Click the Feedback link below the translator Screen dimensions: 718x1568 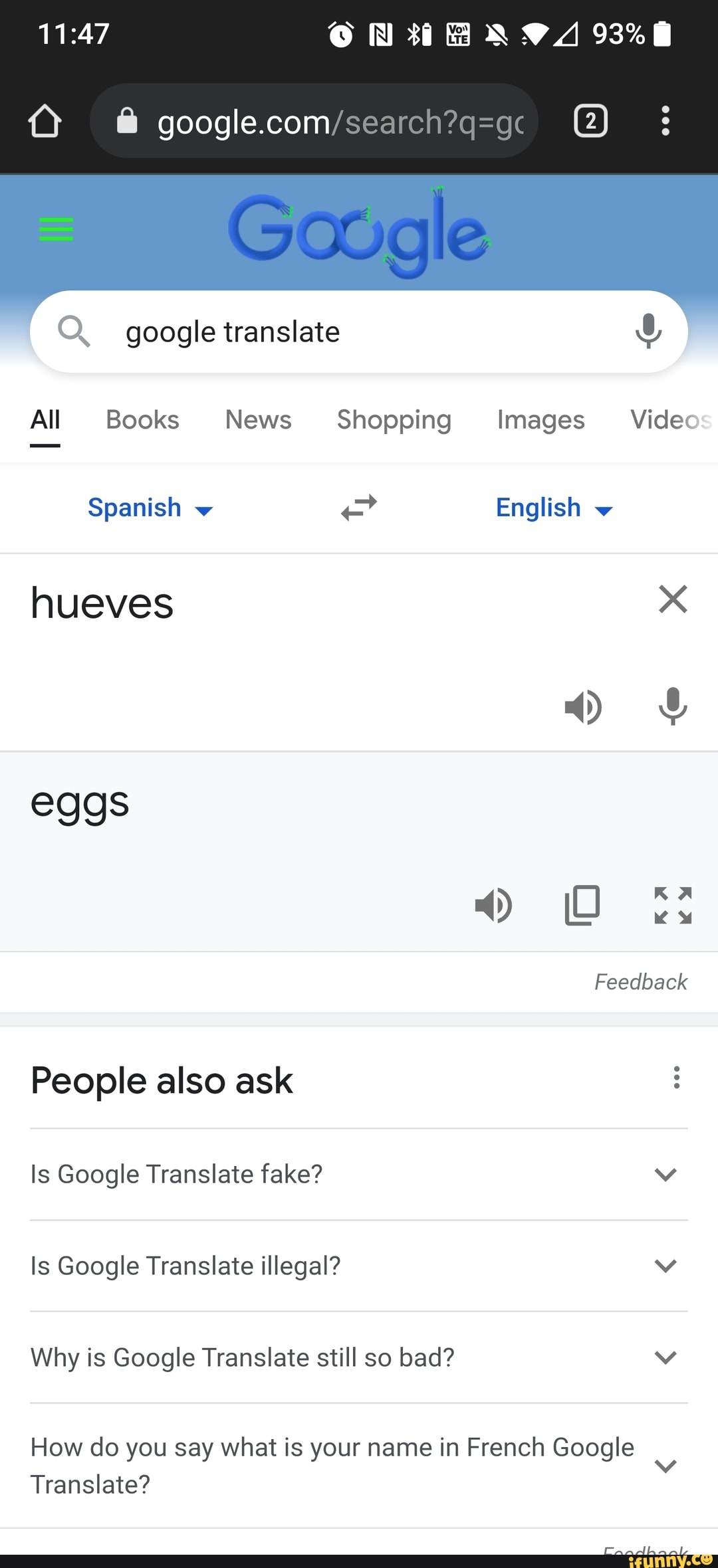640,982
